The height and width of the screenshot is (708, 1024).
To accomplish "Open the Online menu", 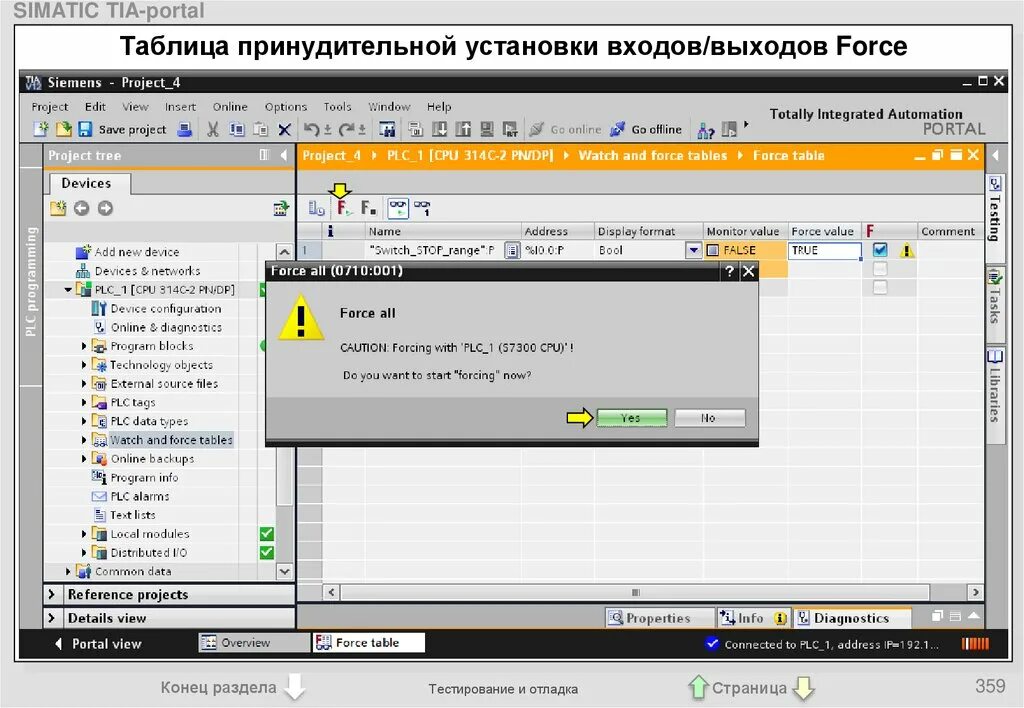I will 230,106.
